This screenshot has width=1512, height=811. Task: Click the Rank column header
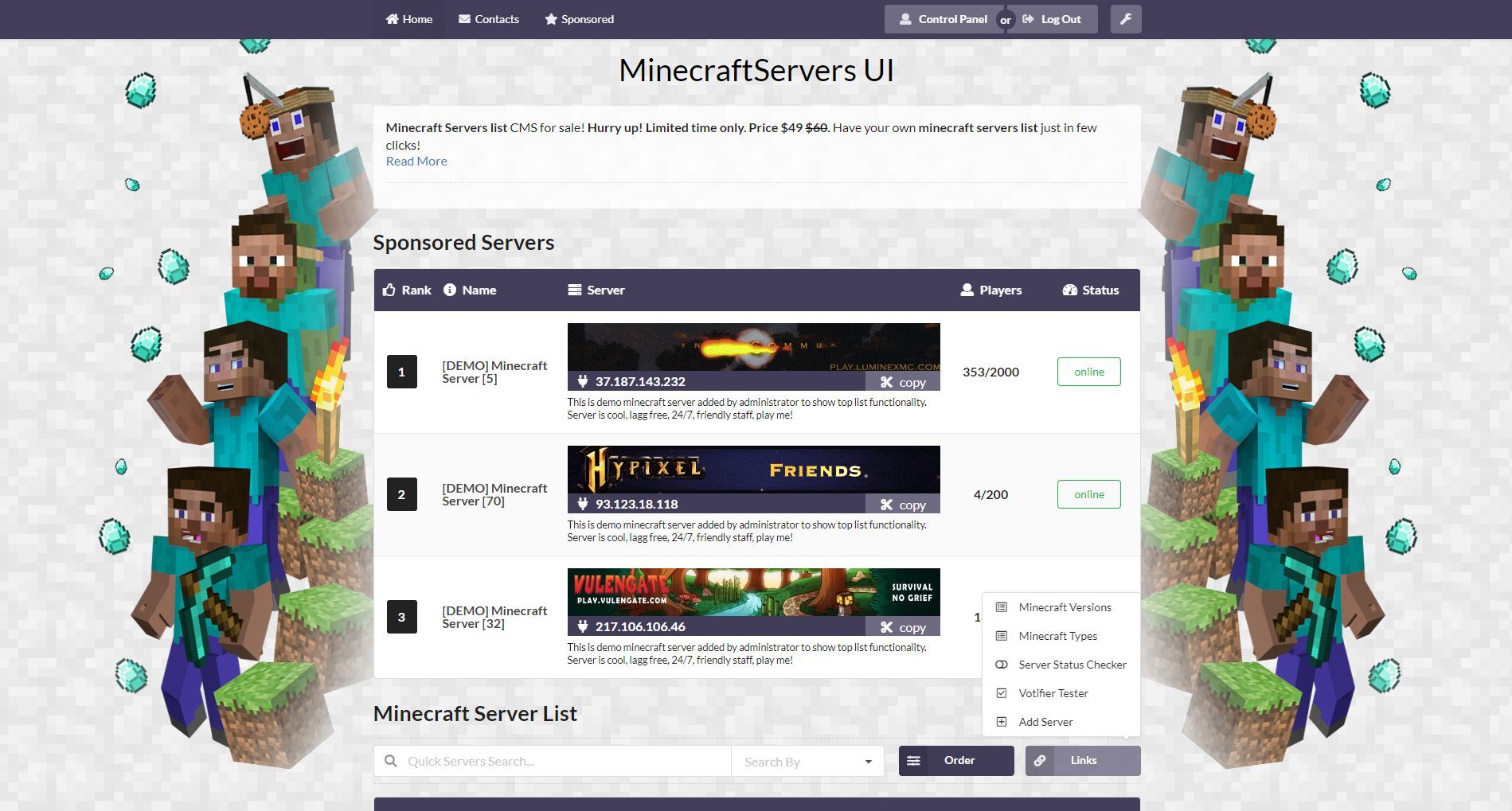(407, 290)
